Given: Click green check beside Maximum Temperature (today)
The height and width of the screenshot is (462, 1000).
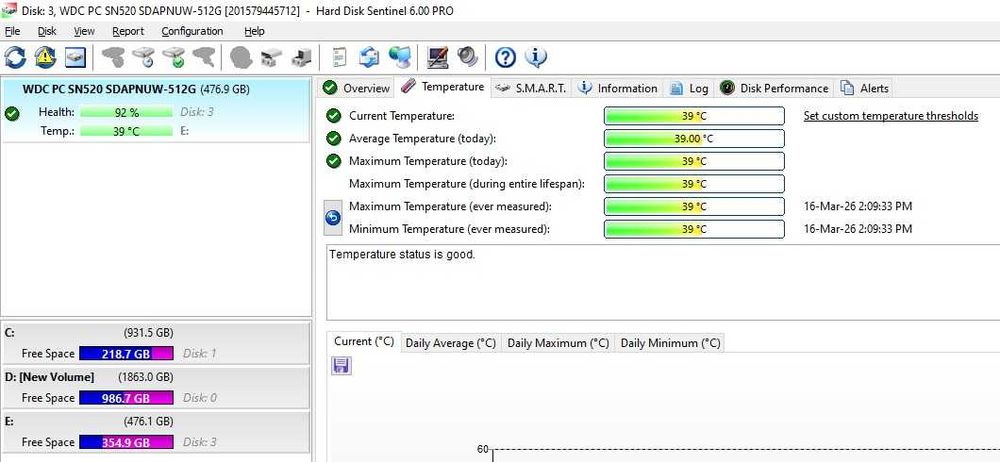Looking at the screenshot, I should coord(333,161).
